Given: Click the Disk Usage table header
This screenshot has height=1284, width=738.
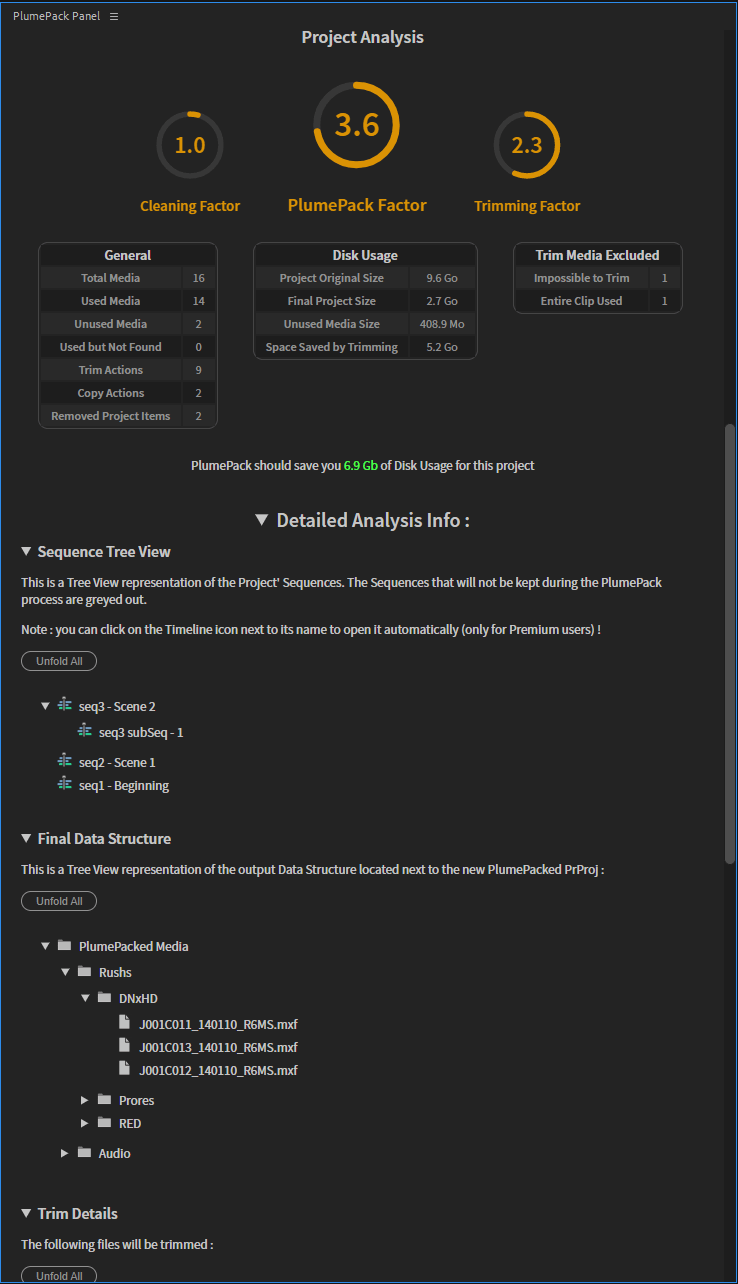Looking at the screenshot, I should 365,255.
